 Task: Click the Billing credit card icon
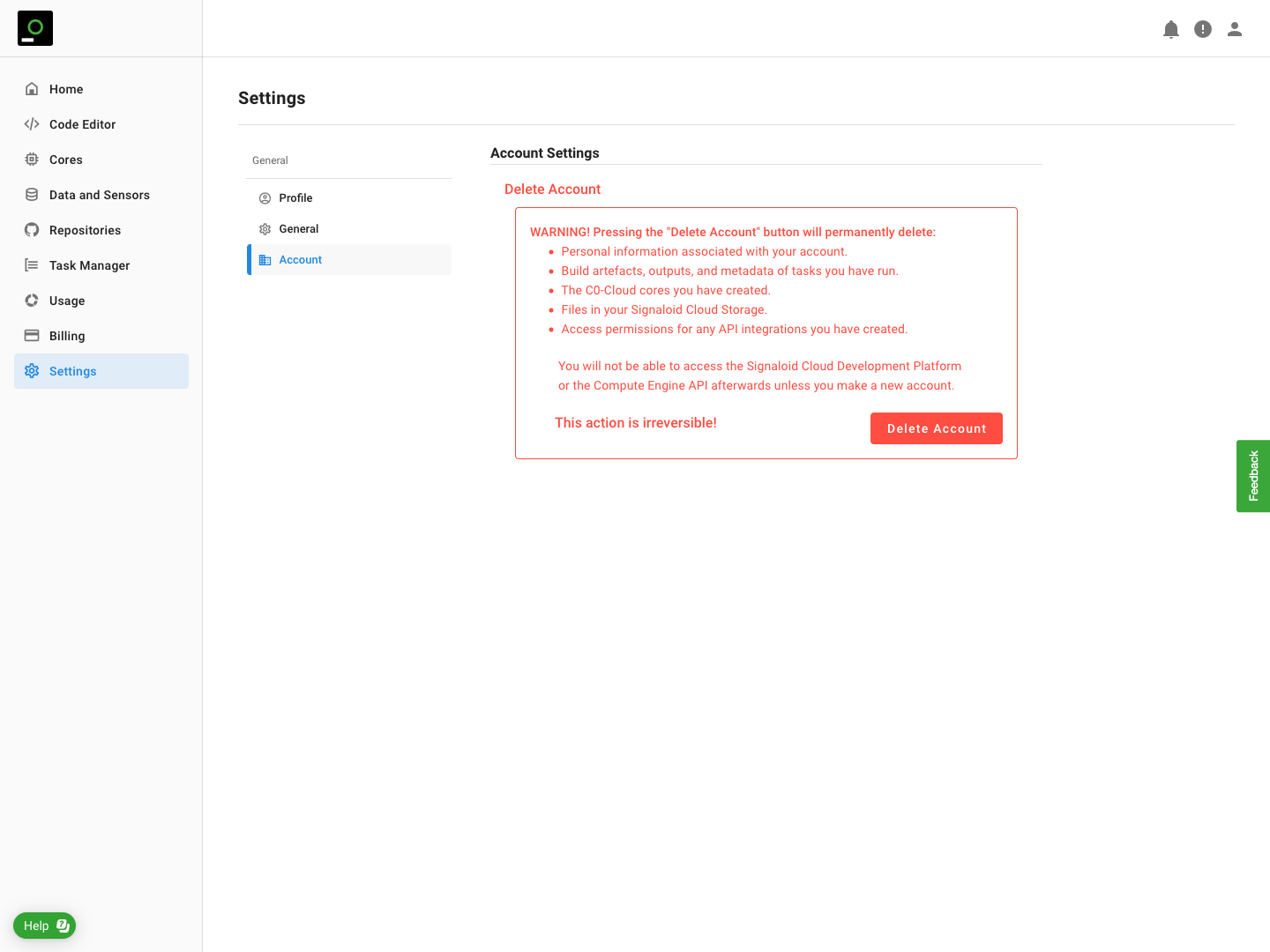click(x=32, y=336)
